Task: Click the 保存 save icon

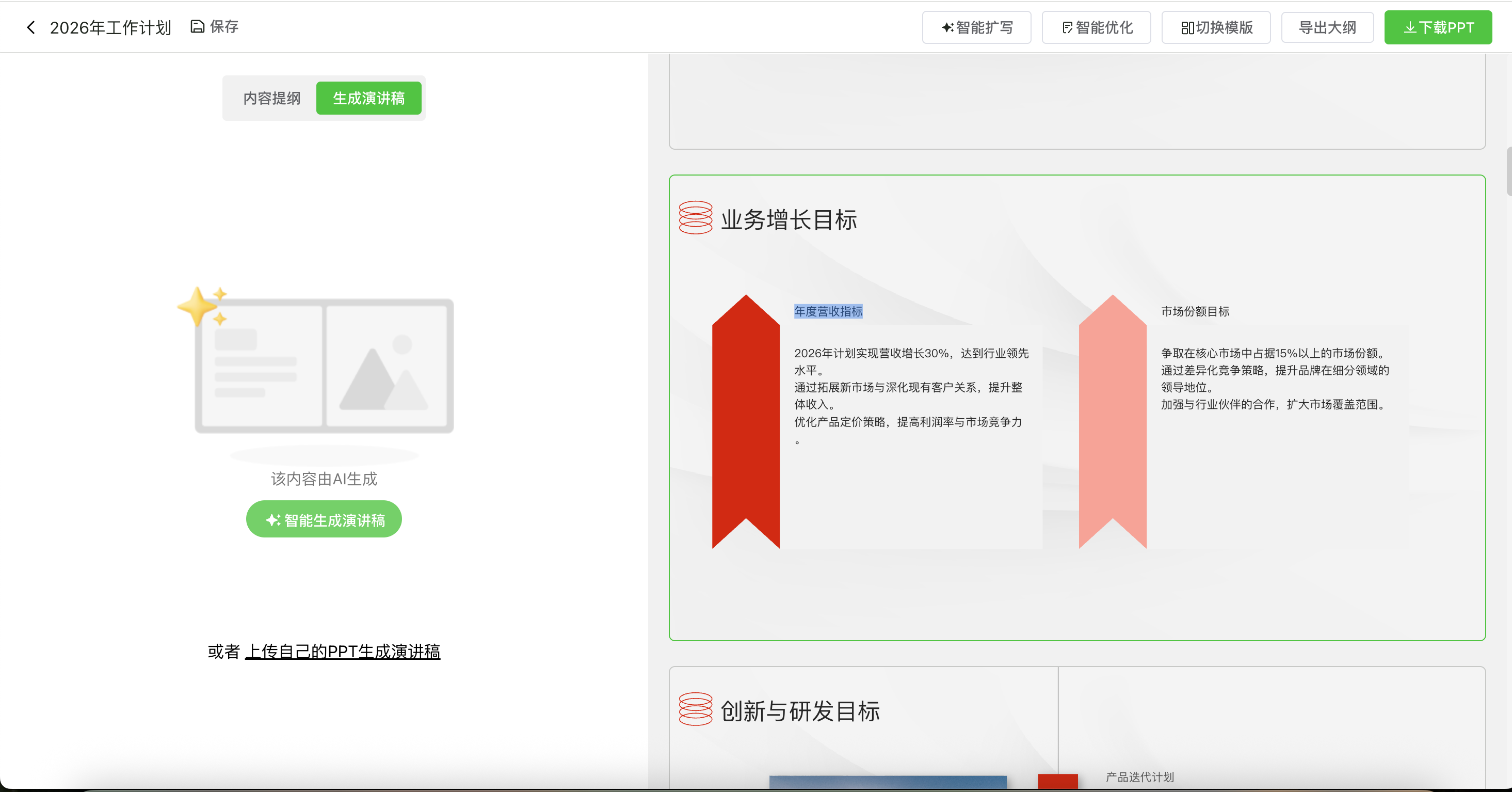Action: click(196, 26)
